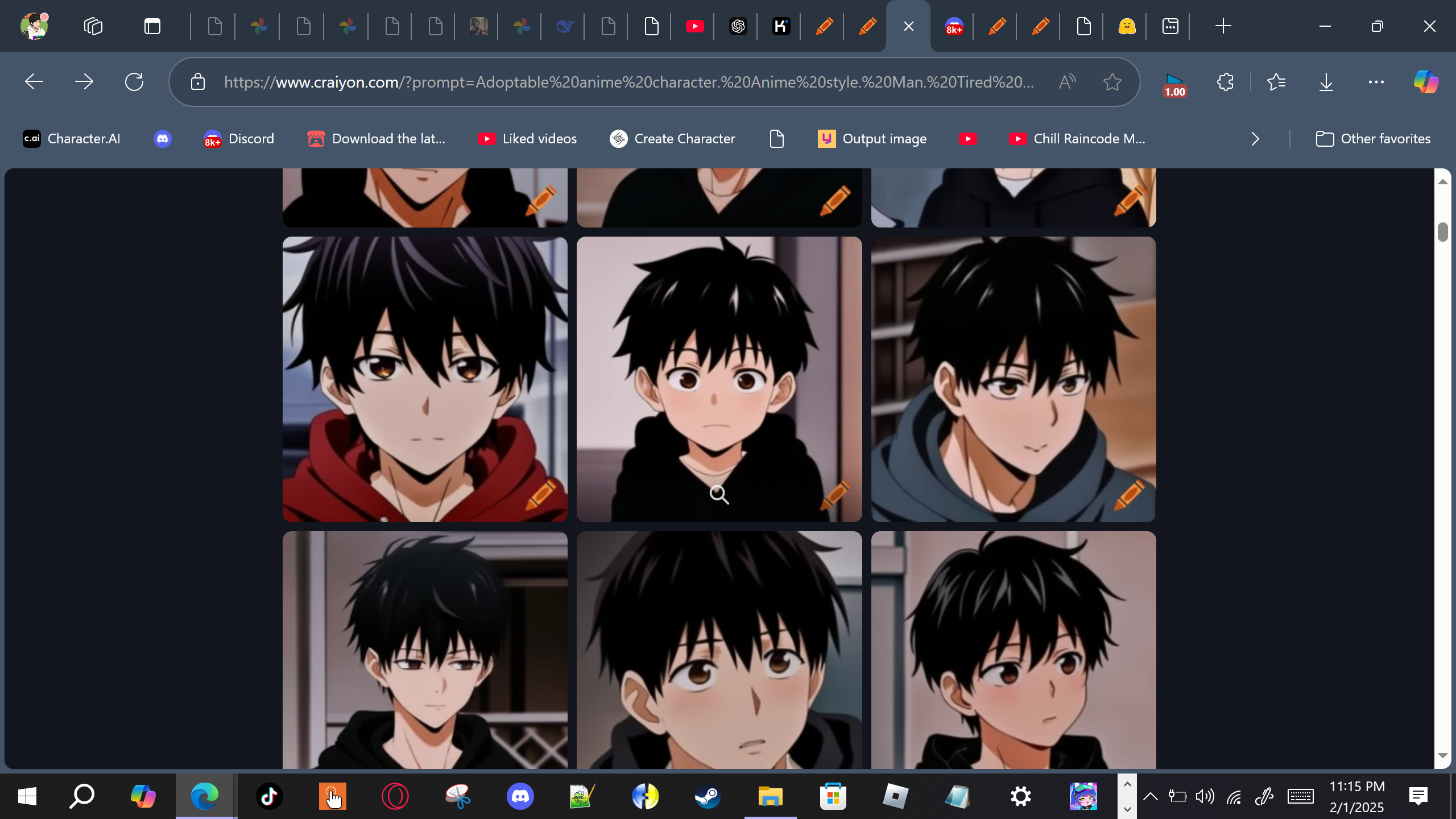This screenshot has height=819, width=1456.
Task: Refresh the Craiyon page
Action: tap(134, 82)
